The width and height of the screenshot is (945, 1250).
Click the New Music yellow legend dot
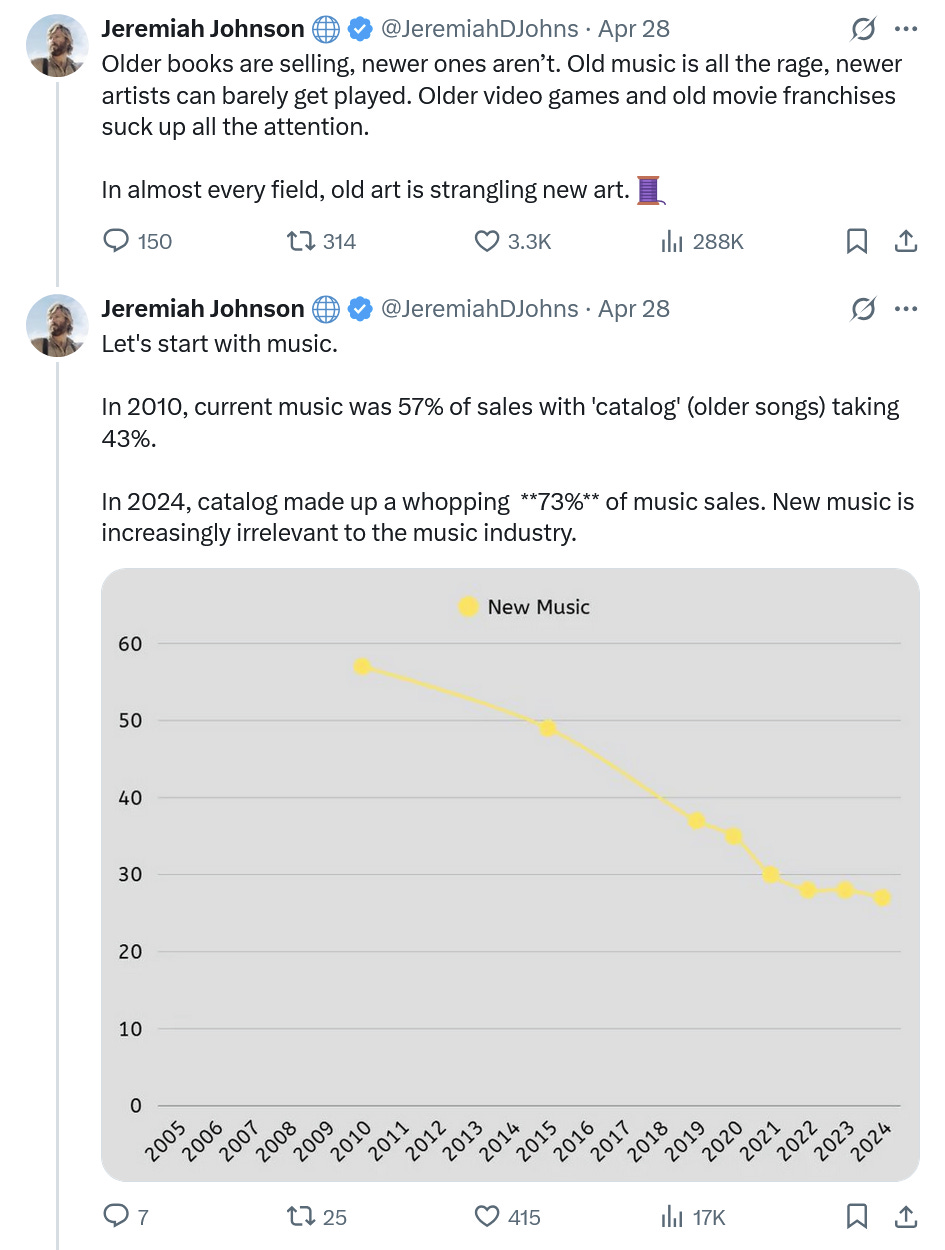468,606
